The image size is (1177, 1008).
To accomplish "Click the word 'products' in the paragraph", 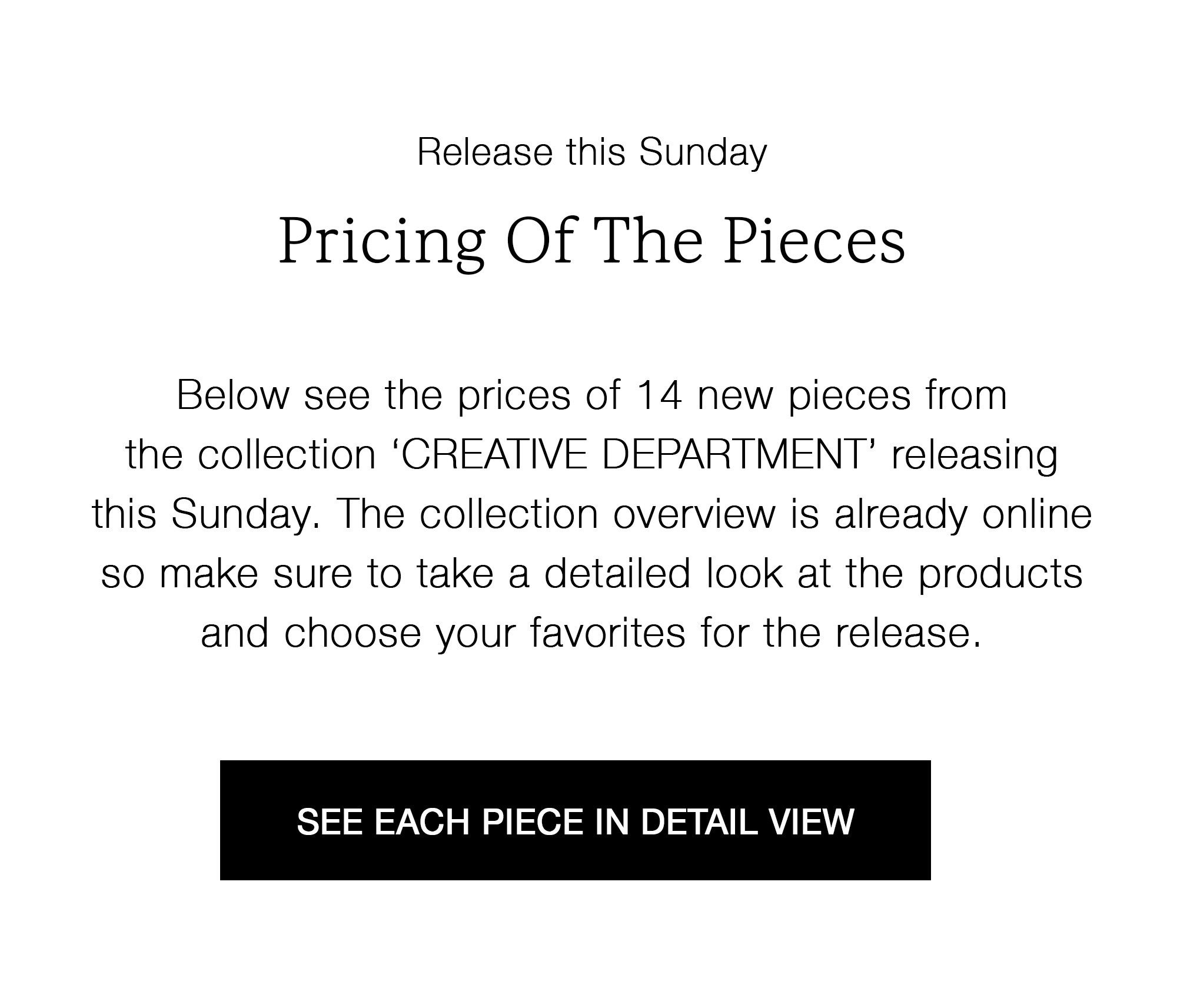I will (1000, 574).
